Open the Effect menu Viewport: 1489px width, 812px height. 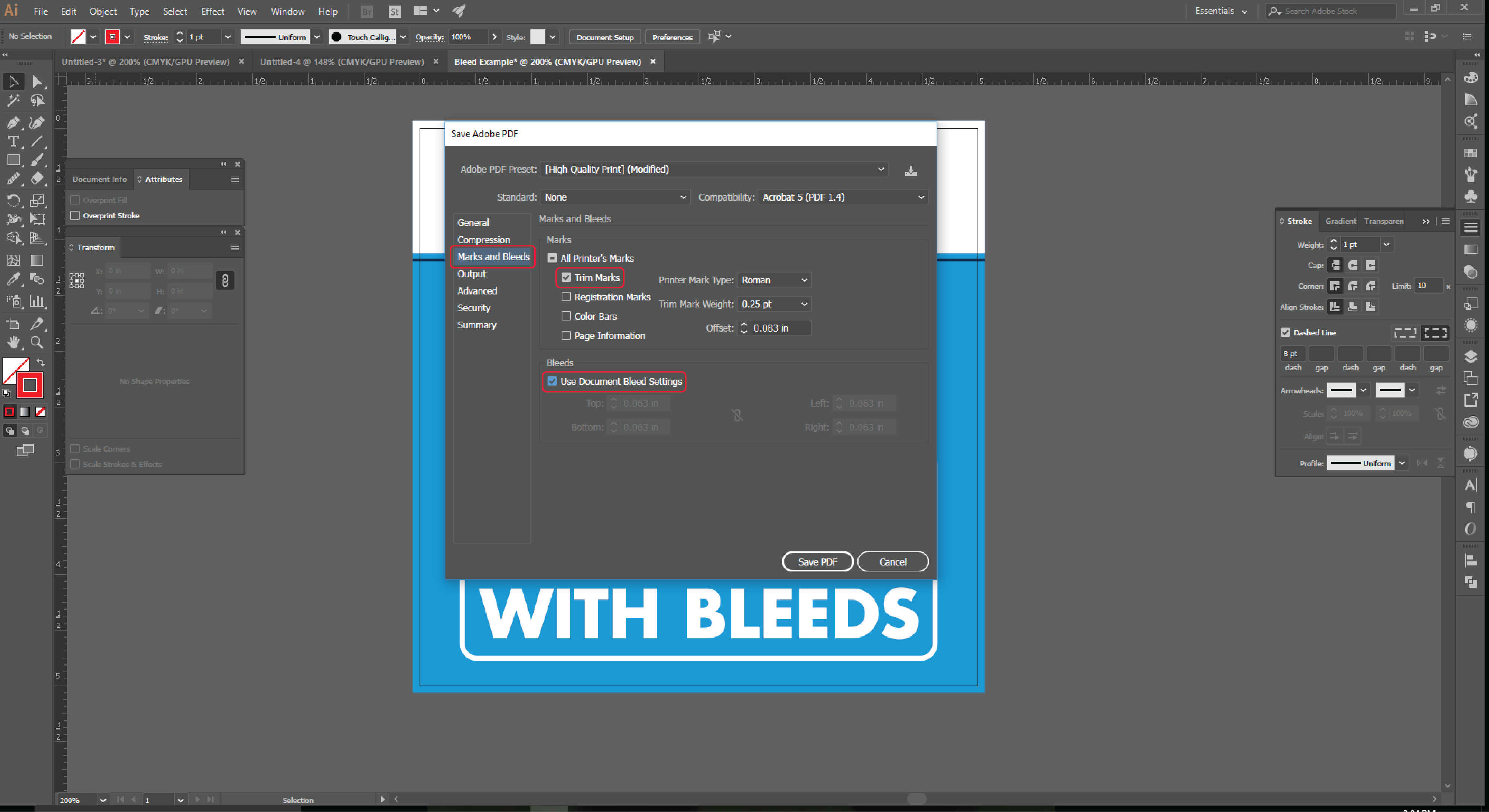point(213,12)
